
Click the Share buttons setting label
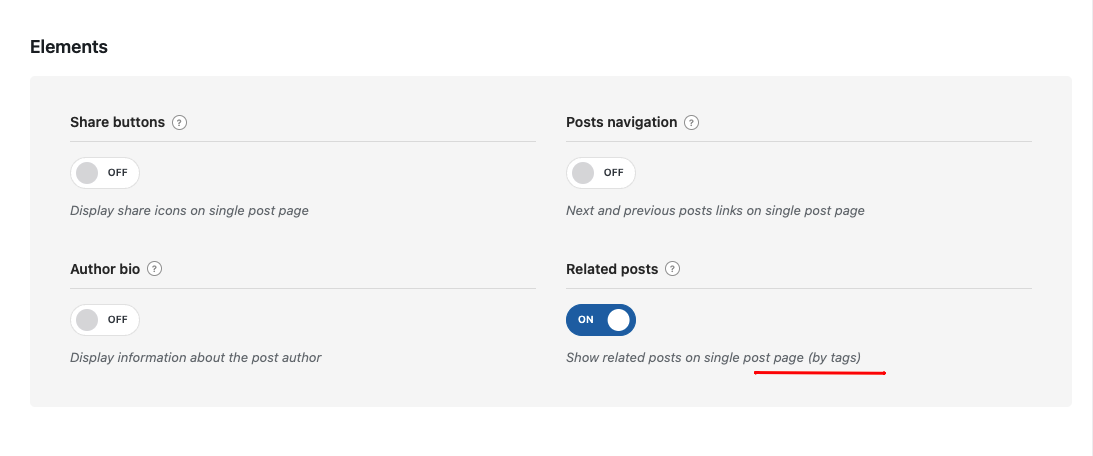pos(117,123)
